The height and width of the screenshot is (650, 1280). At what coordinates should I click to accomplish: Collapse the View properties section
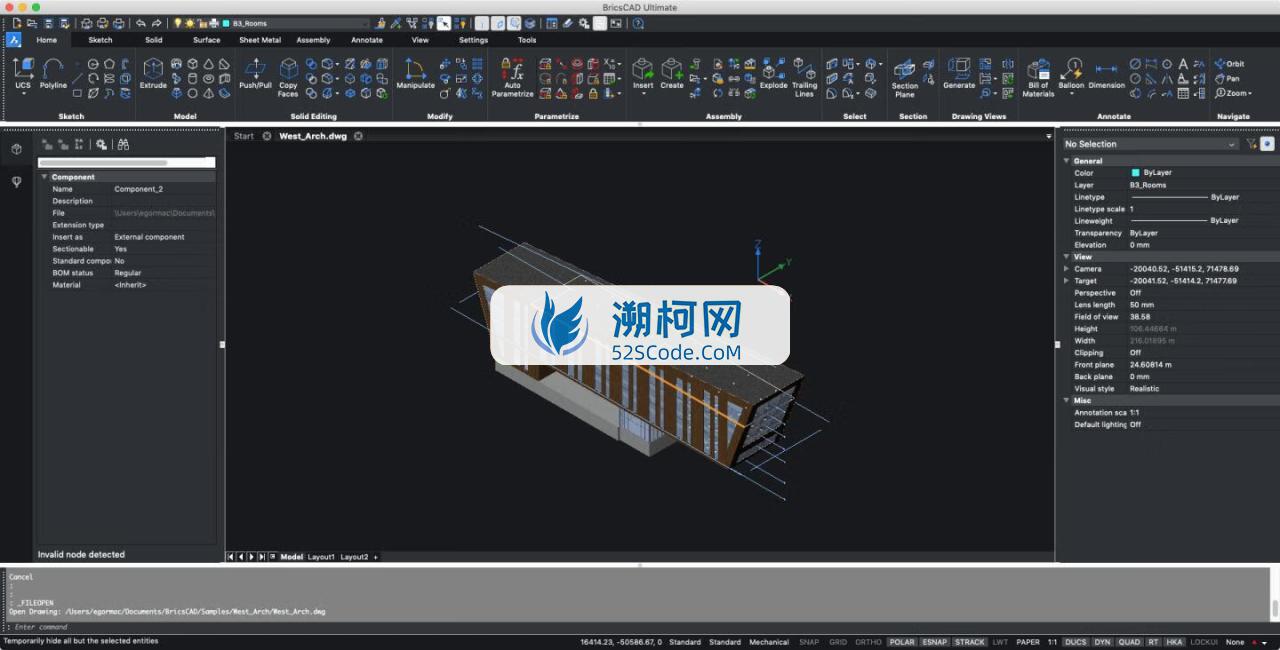click(x=1066, y=257)
